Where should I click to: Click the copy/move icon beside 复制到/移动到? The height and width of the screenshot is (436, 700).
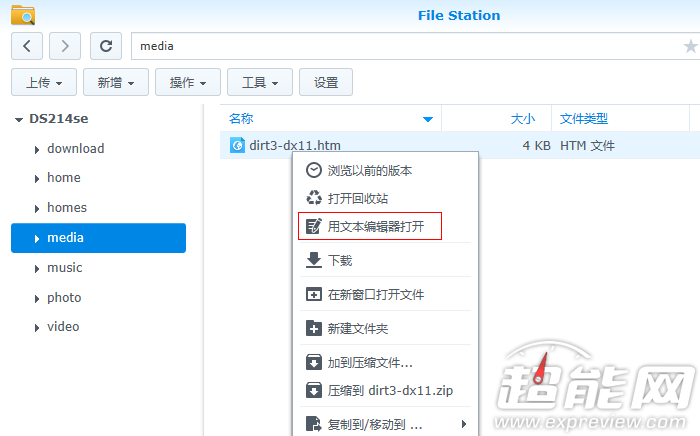(x=313, y=424)
